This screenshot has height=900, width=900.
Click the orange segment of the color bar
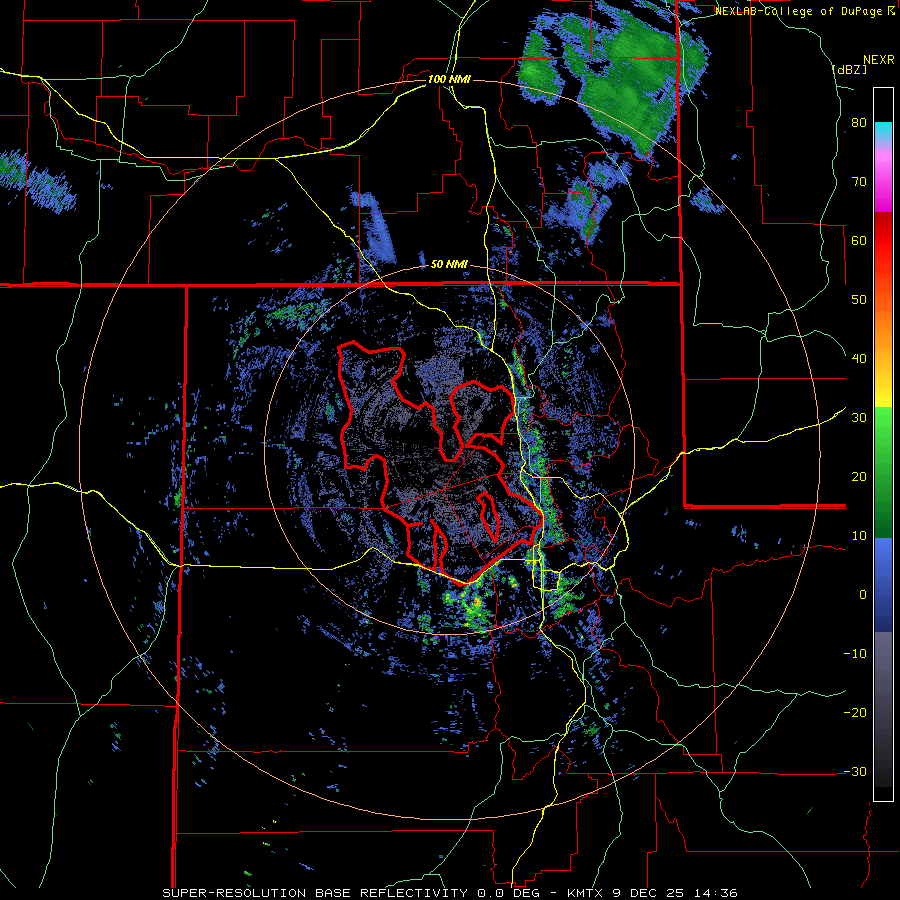(x=883, y=327)
